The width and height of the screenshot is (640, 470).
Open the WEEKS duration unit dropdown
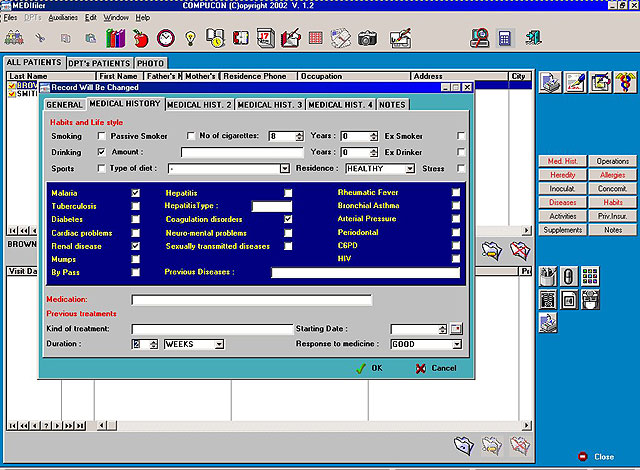219,344
